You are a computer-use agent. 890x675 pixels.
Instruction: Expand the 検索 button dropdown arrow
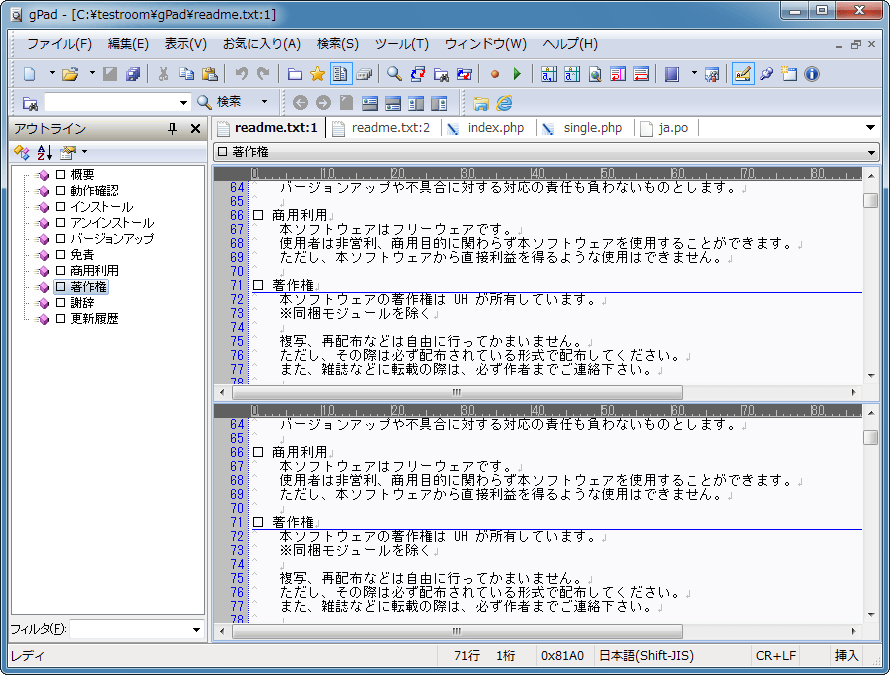pyautogui.click(x=265, y=102)
